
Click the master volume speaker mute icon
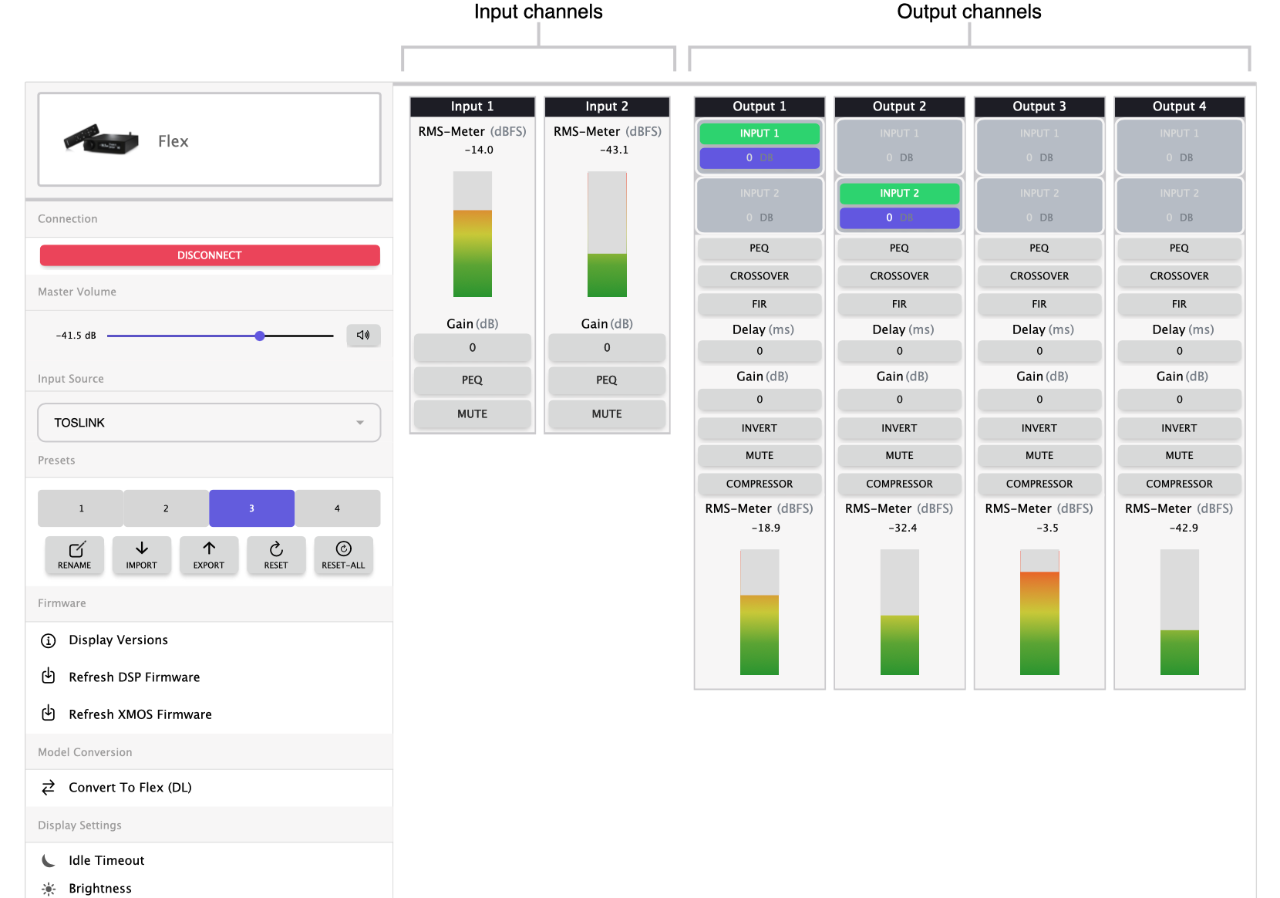pos(363,335)
